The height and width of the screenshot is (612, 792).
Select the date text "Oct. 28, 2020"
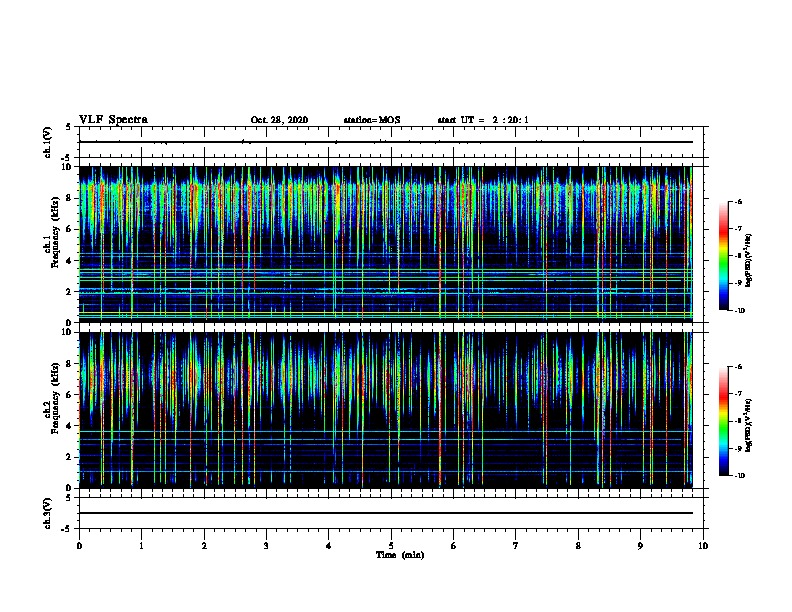pos(279,120)
